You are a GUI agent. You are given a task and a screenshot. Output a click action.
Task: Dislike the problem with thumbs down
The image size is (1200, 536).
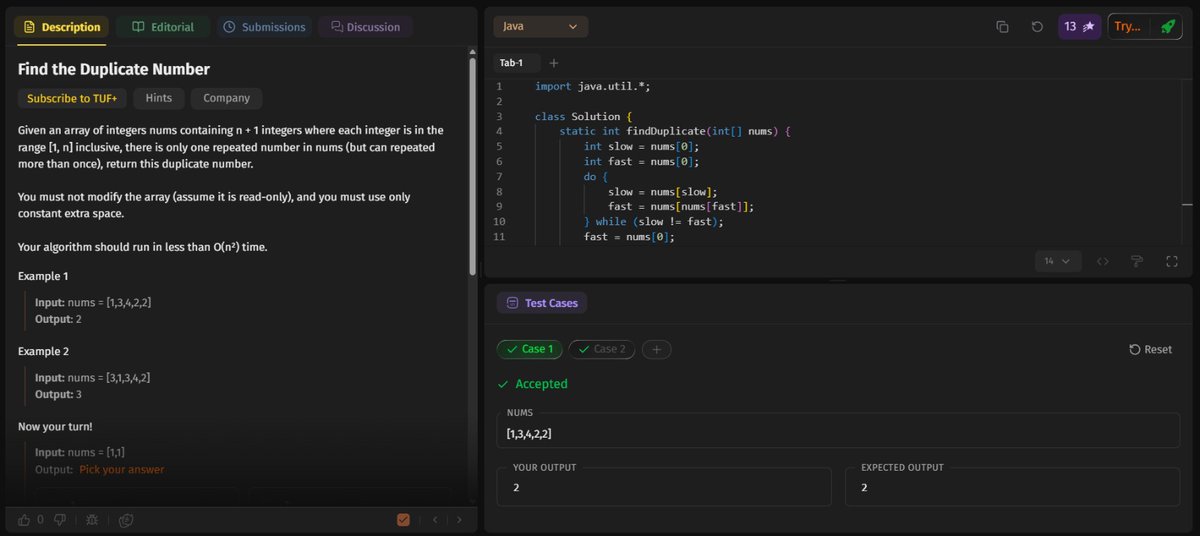click(x=60, y=519)
